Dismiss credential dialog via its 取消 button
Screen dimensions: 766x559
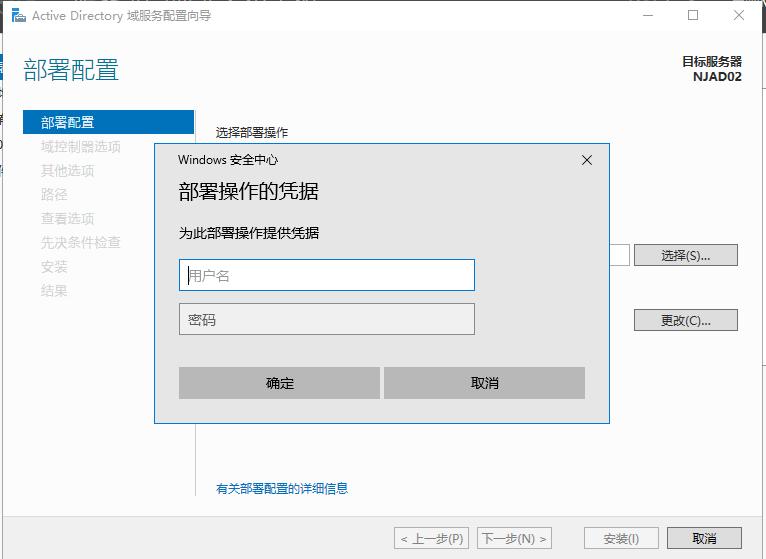coord(484,383)
